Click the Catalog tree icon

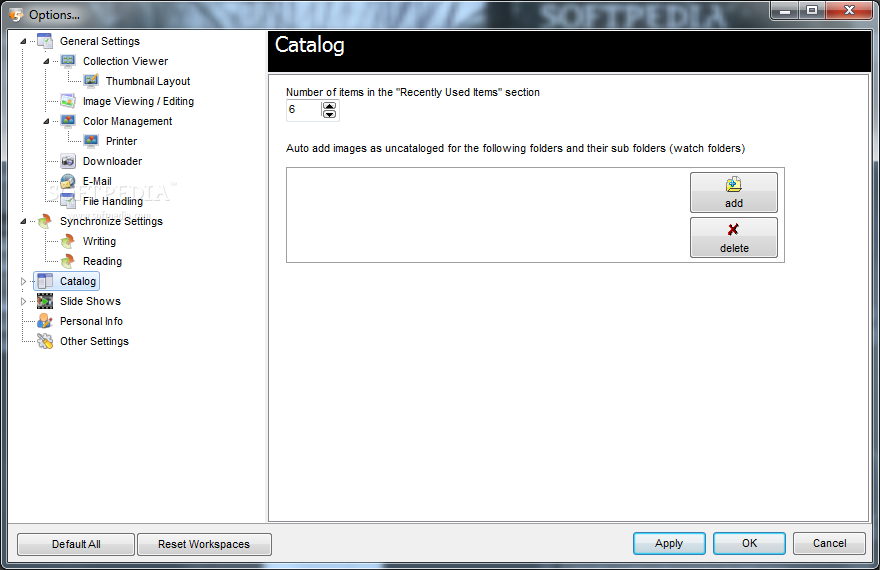pyautogui.click(x=45, y=281)
